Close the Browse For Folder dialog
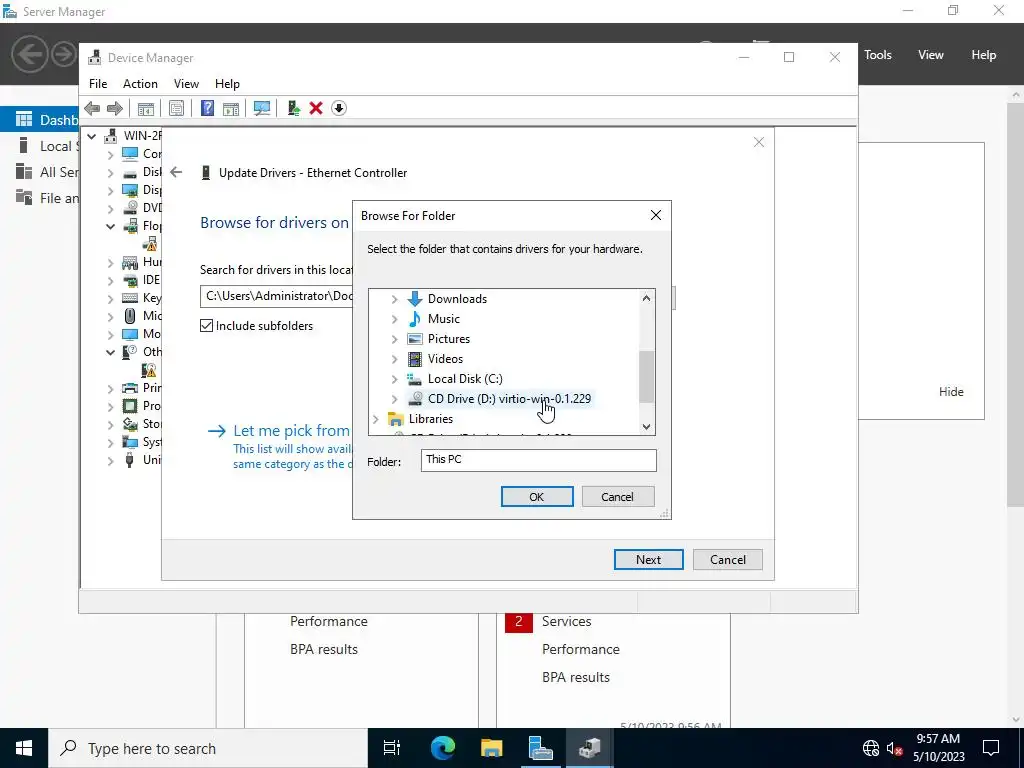This screenshot has height=768, width=1024. (656, 216)
